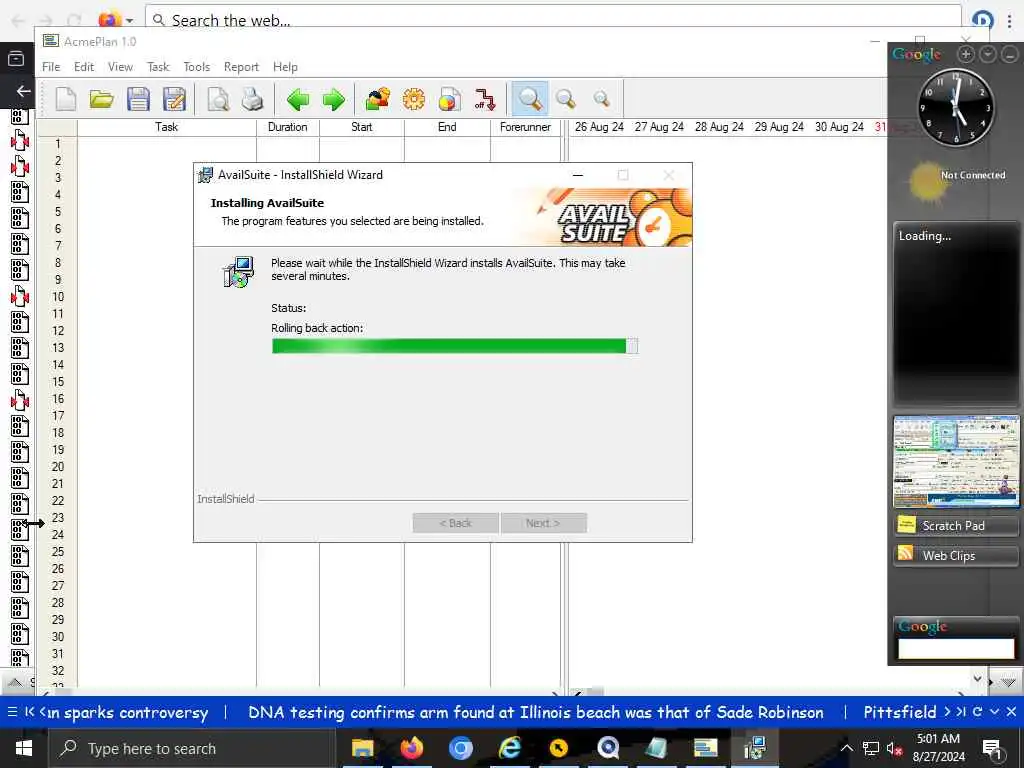Click the disabled Back button in InstallShield

point(455,522)
